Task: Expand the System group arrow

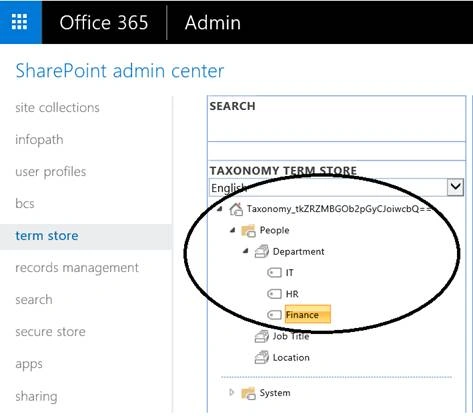Action: click(x=232, y=392)
